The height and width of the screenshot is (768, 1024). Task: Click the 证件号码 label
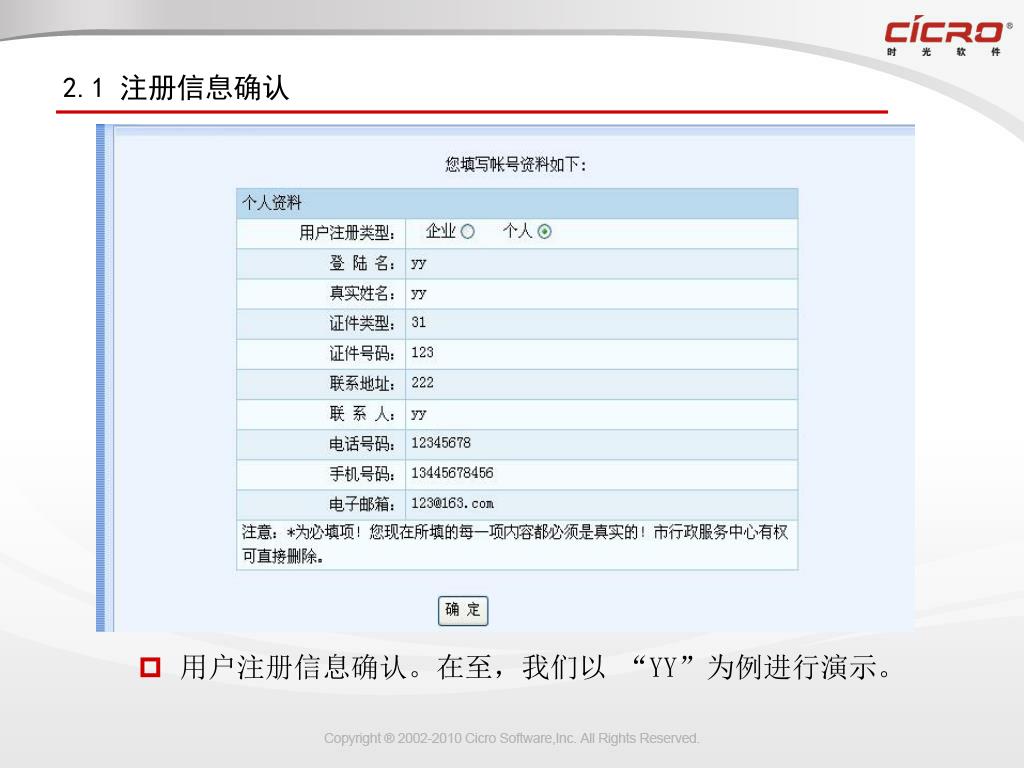click(362, 354)
